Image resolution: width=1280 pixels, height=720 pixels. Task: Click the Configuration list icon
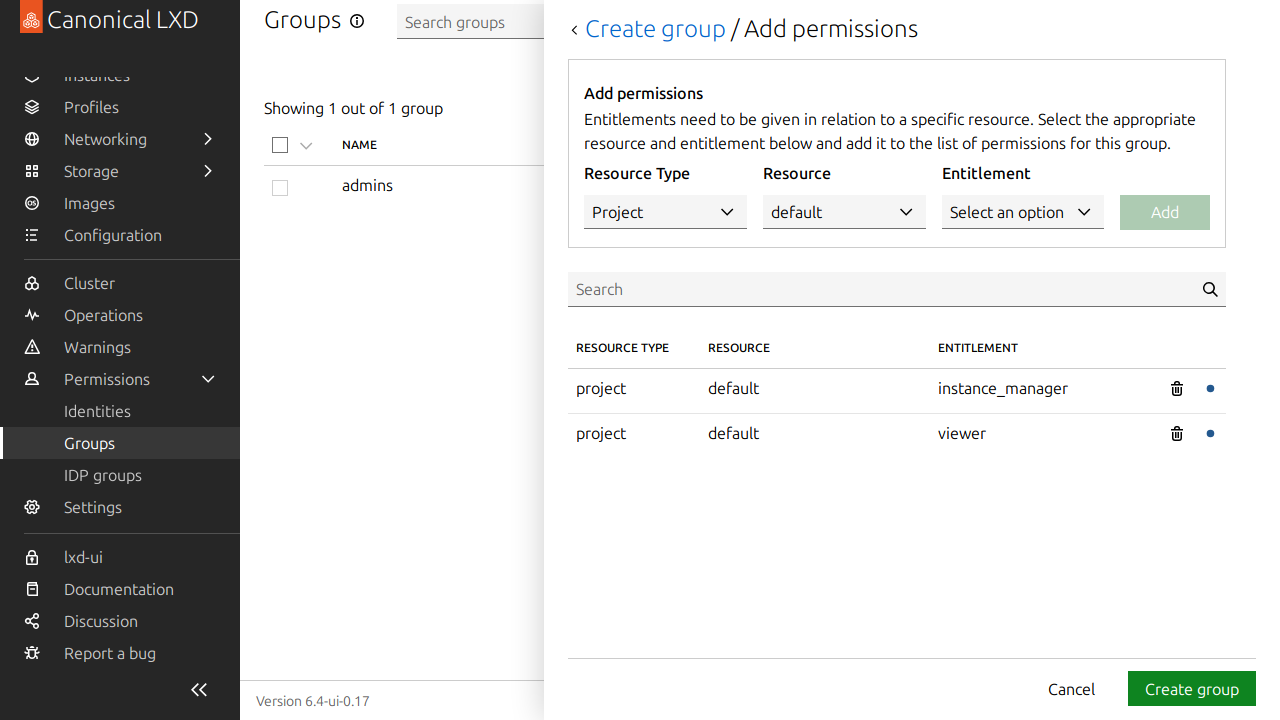click(x=32, y=235)
